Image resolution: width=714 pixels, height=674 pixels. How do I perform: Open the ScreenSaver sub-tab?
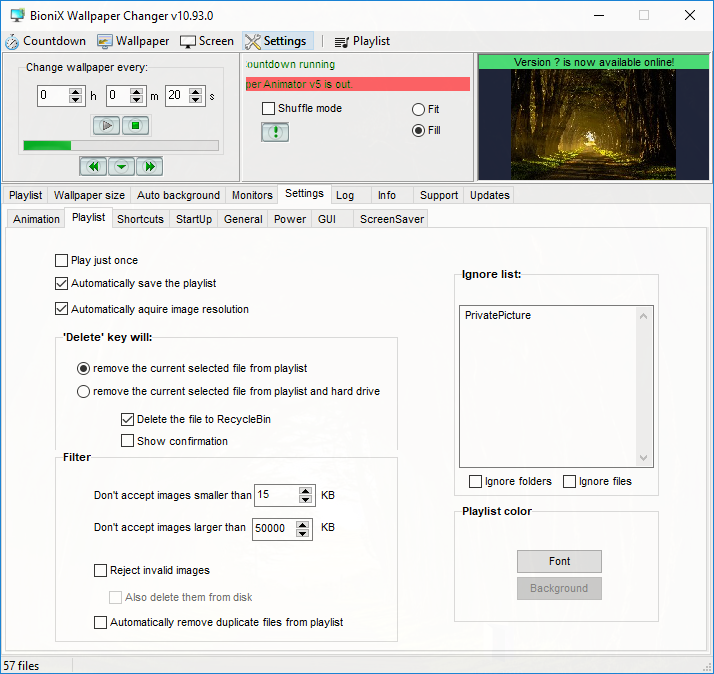(x=392, y=219)
